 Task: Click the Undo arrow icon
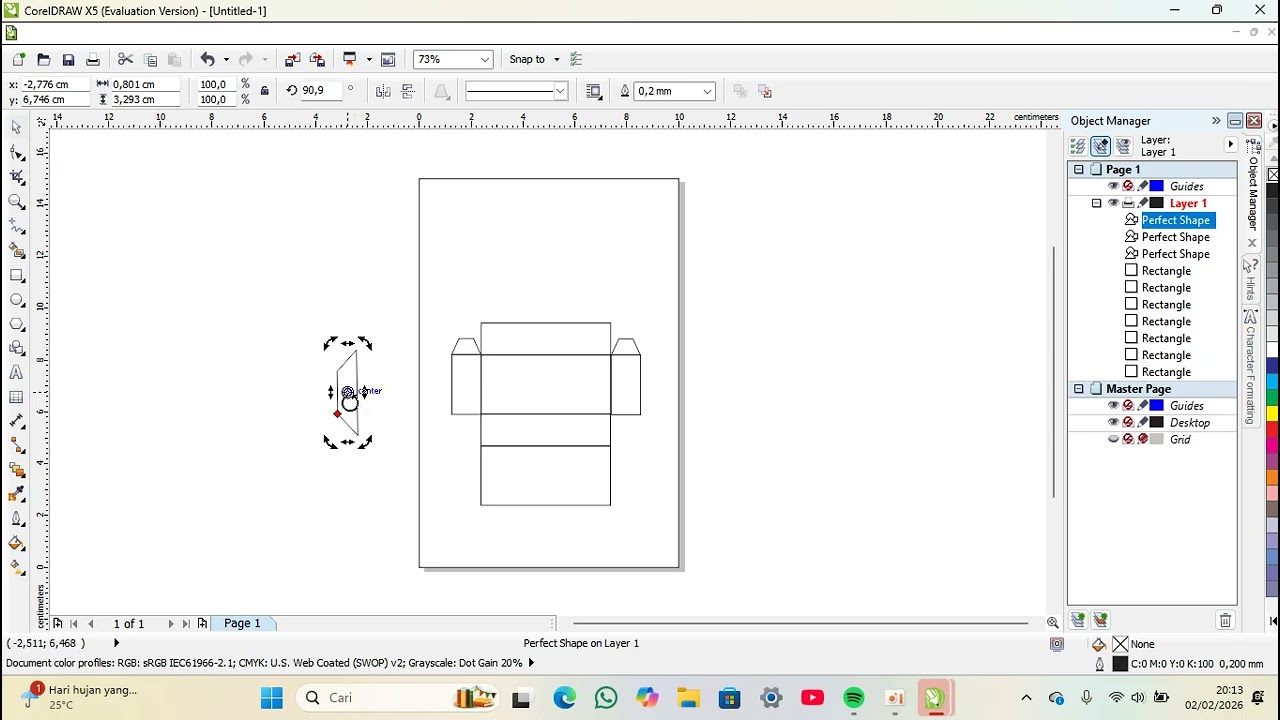point(207,60)
